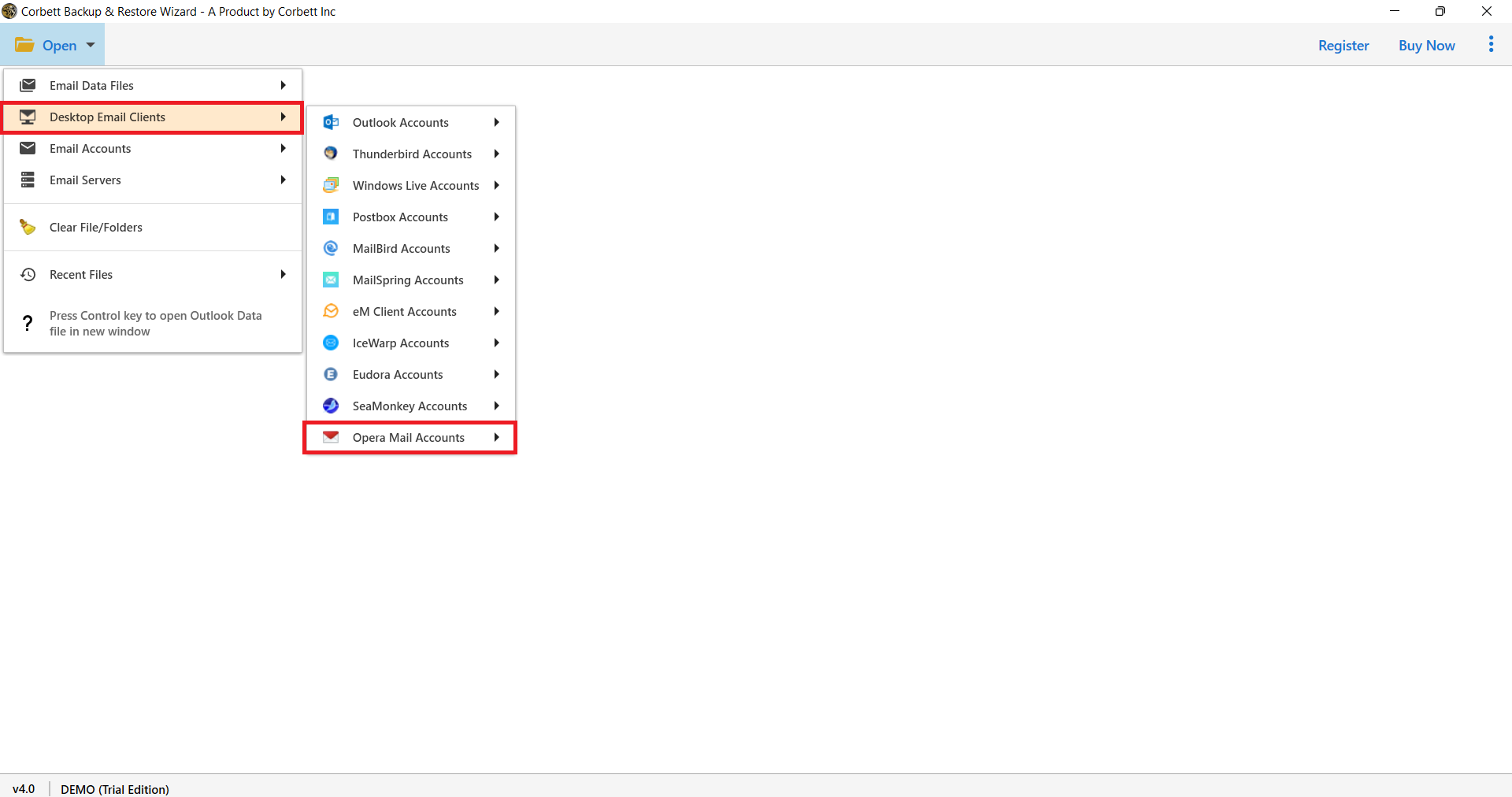Click the Eudora icon
1512x797 pixels.
(x=331, y=374)
